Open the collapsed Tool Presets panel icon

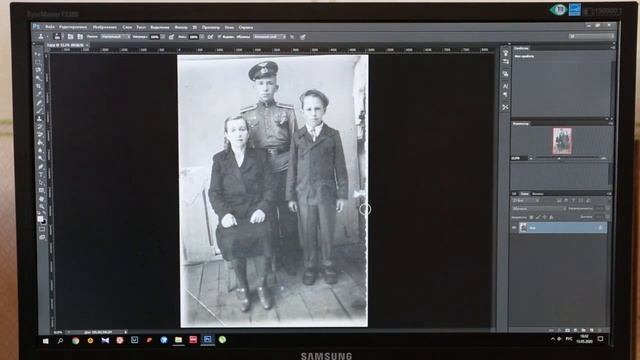point(506,107)
